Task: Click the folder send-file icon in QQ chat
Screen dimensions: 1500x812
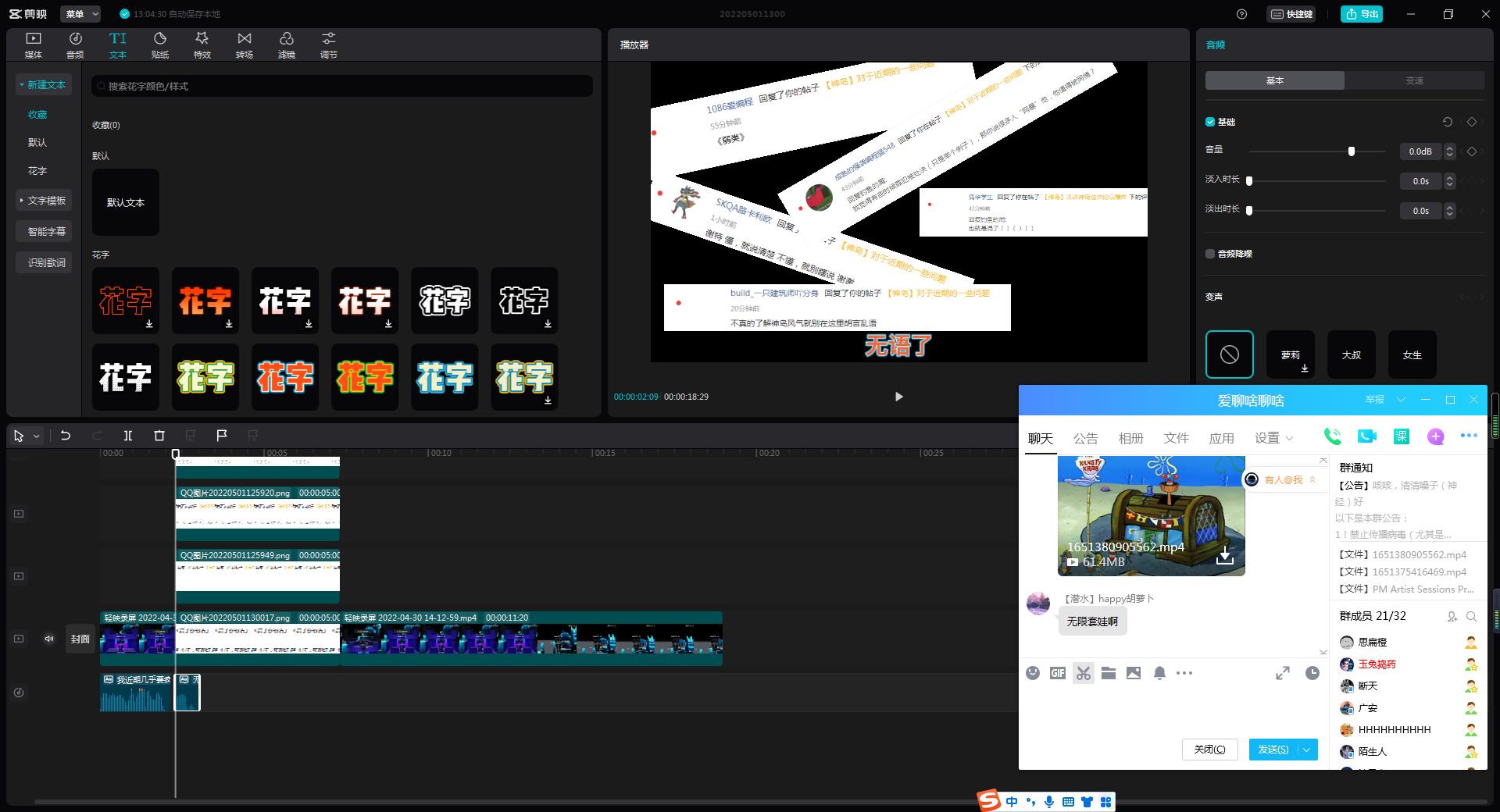Action: (1109, 673)
